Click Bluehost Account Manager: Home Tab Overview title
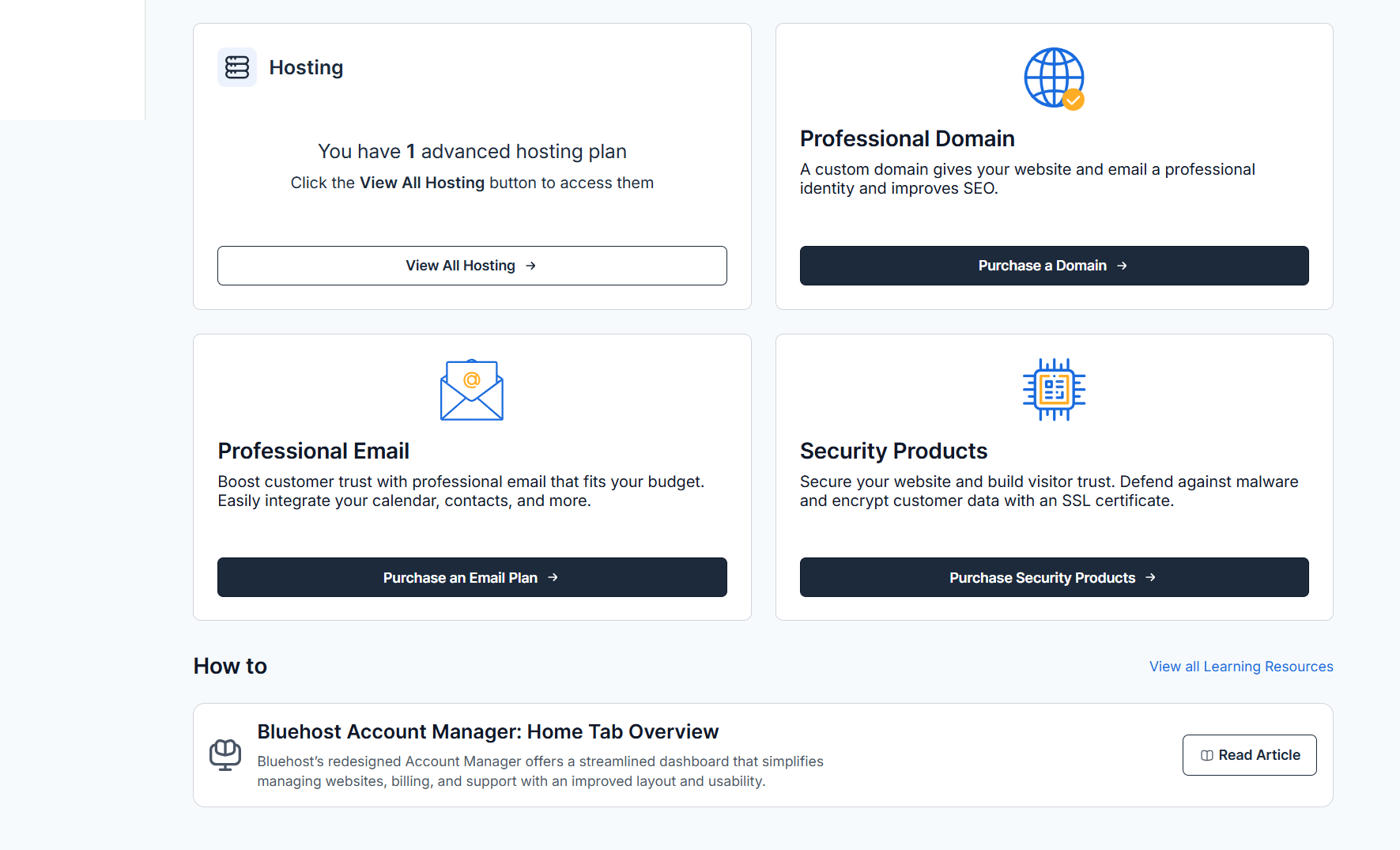This screenshot has width=1400, height=850. click(x=488, y=731)
